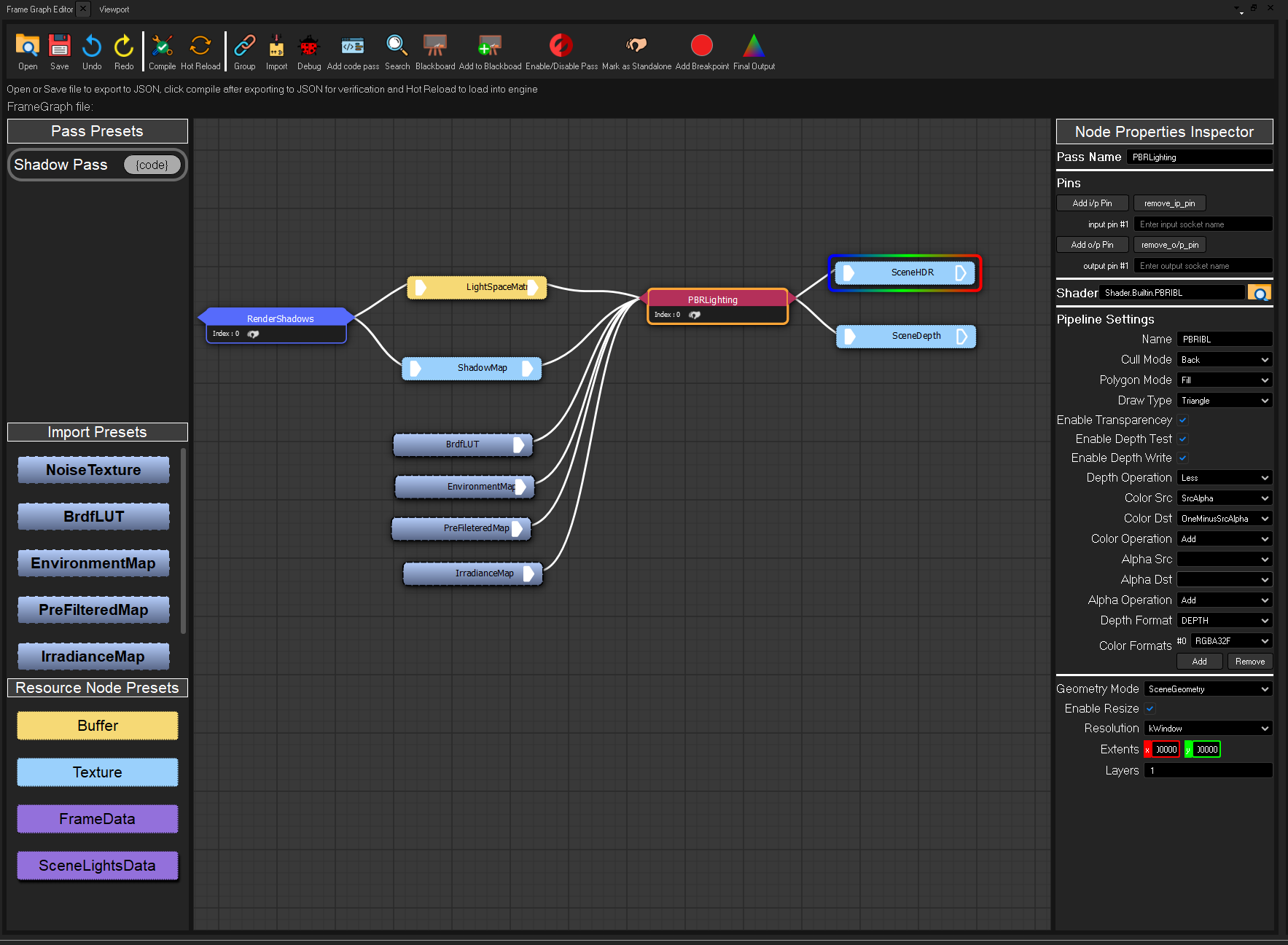1288x945 pixels.
Task: Open the Blackboard panel icon
Action: (435, 47)
